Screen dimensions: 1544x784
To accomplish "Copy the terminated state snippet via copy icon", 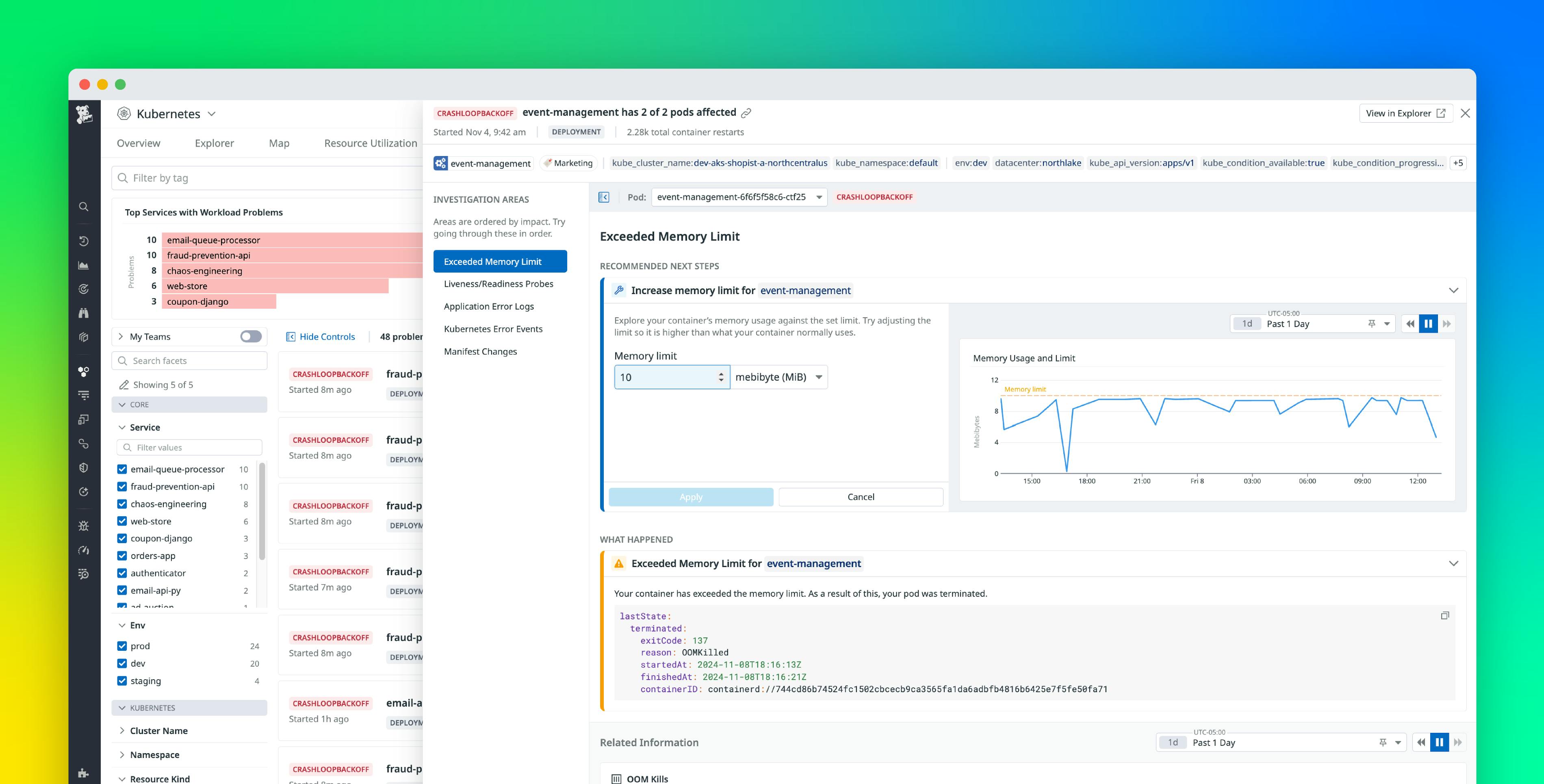I will [x=1444, y=615].
